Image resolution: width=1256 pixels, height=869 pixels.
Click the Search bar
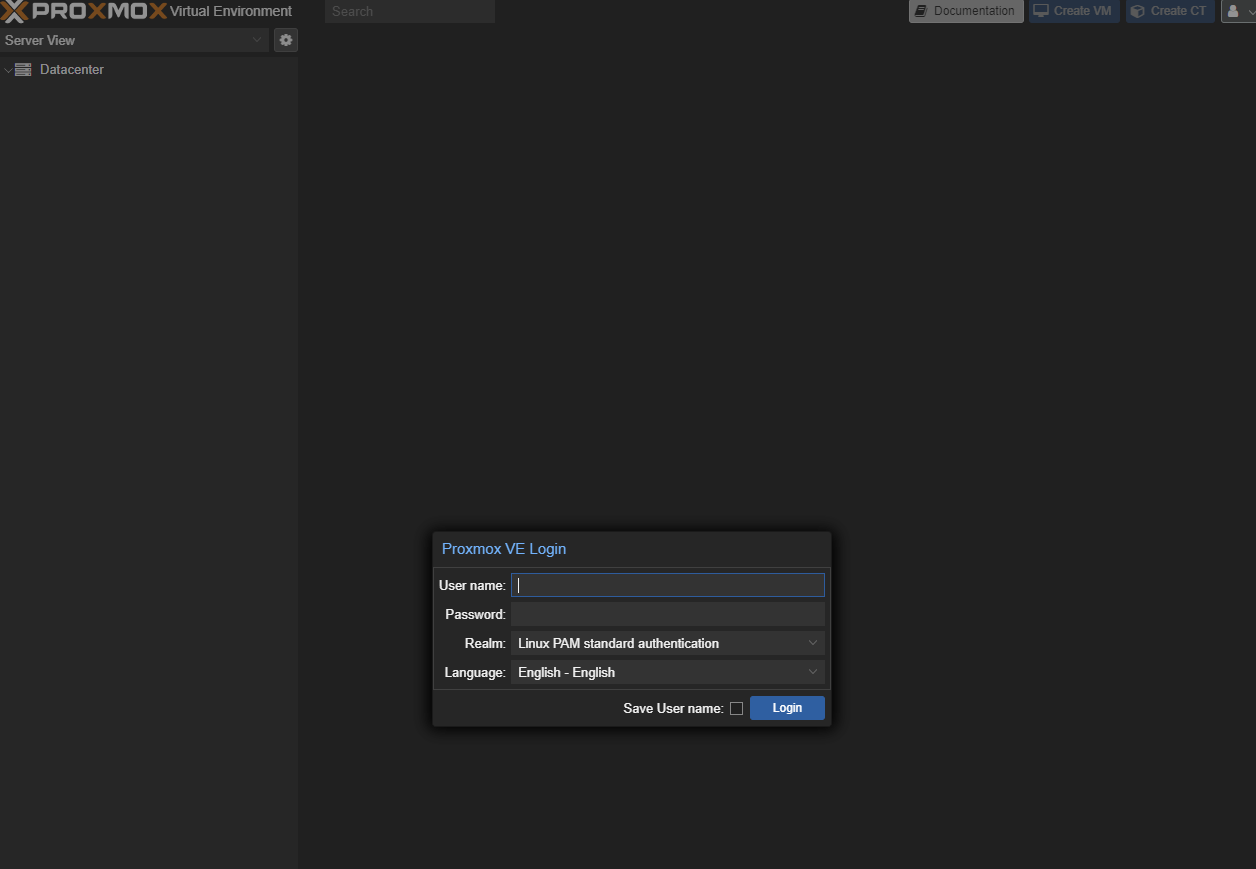[x=409, y=11]
